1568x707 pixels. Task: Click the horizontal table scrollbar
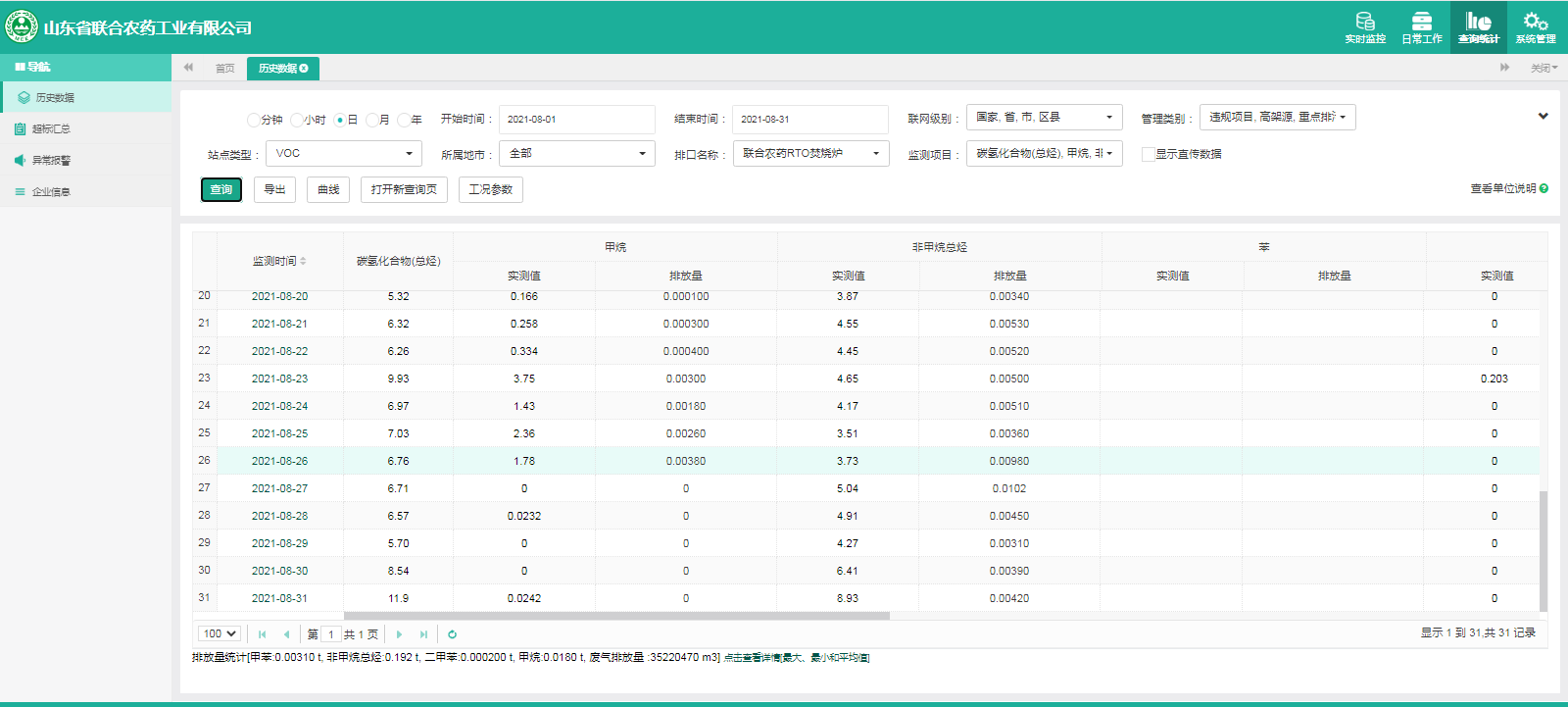[616, 616]
